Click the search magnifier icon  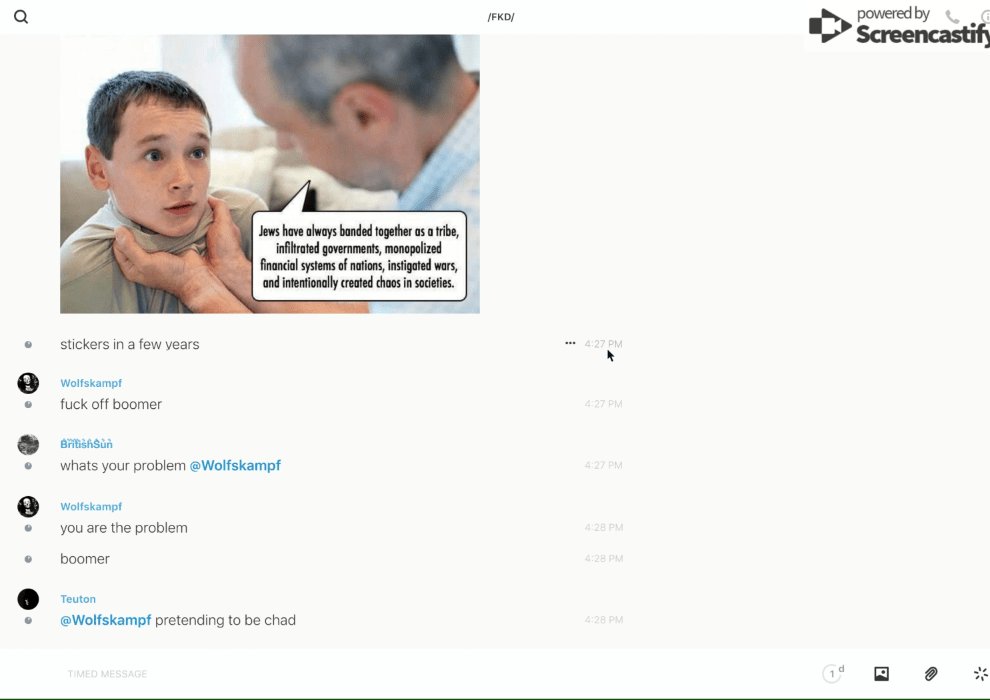(x=21, y=17)
